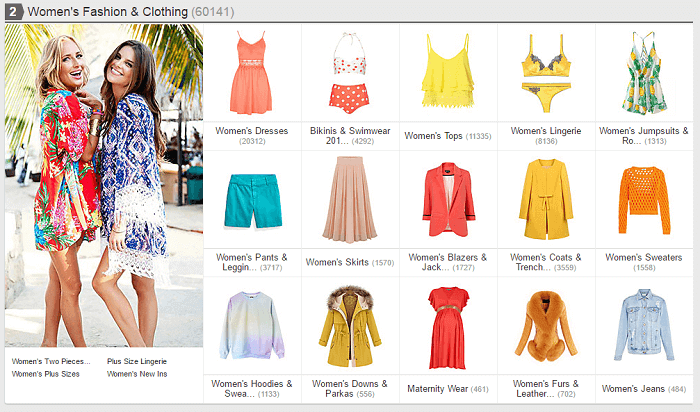Select the teal shorts product image
The width and height of the screenshot is (700, 412).
point(251,200)
